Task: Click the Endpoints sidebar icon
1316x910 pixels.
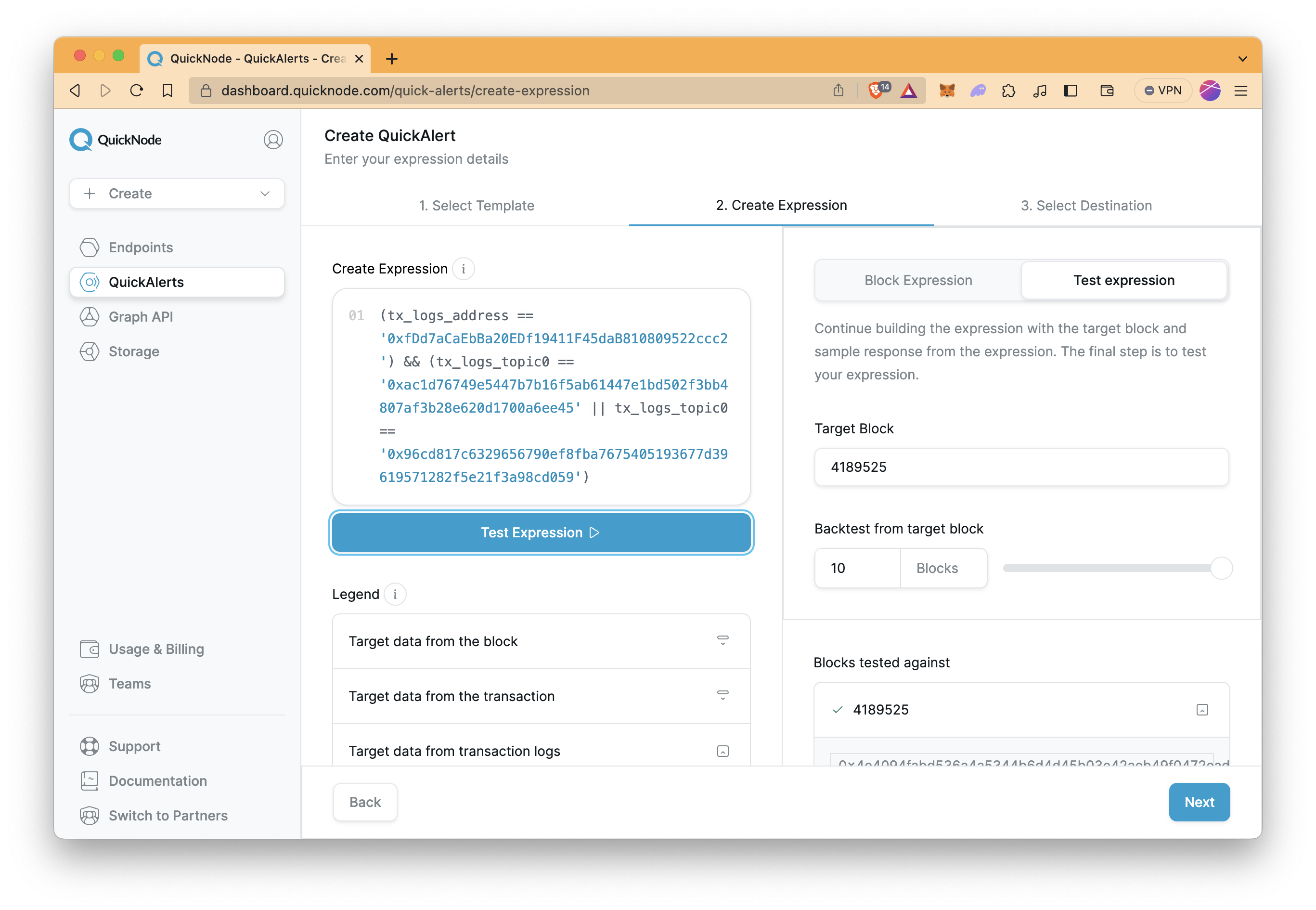Action: [x=90, y=247]
